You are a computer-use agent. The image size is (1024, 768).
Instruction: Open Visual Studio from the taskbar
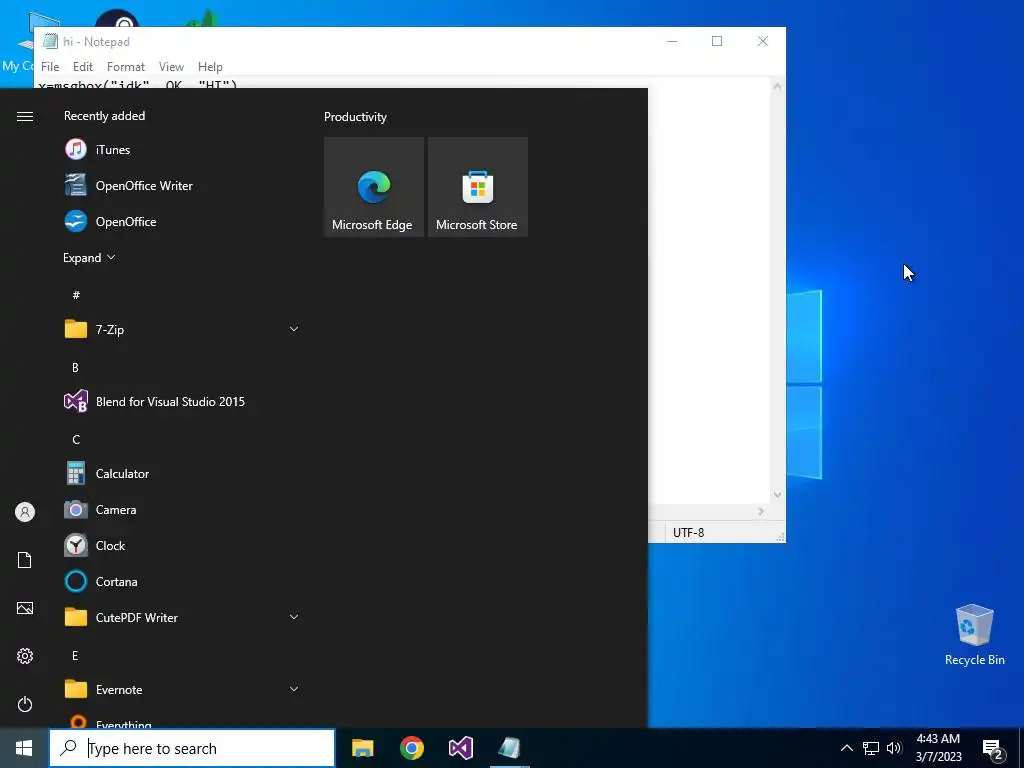[460, 748]
